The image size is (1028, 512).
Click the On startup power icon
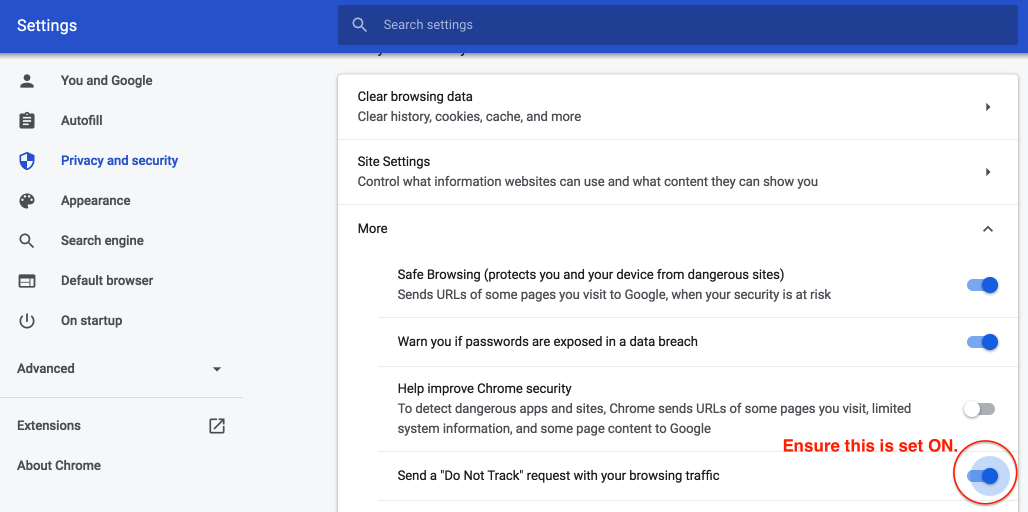[x=26, y=321]
